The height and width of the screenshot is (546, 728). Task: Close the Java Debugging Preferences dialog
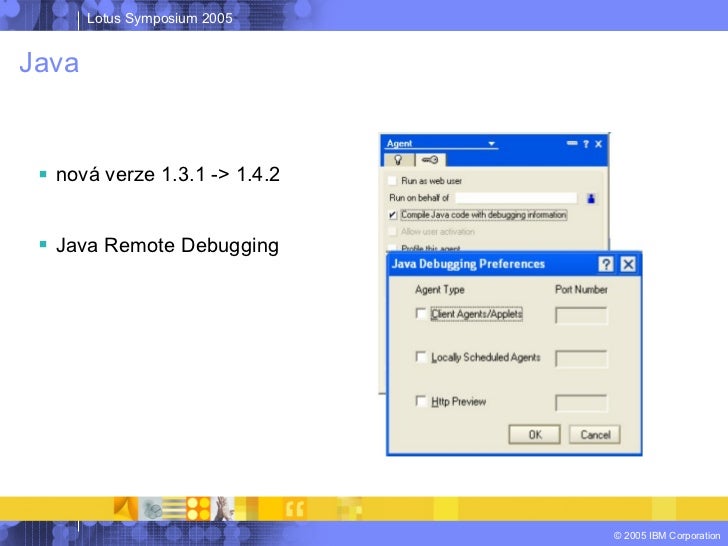coord(628,264)
